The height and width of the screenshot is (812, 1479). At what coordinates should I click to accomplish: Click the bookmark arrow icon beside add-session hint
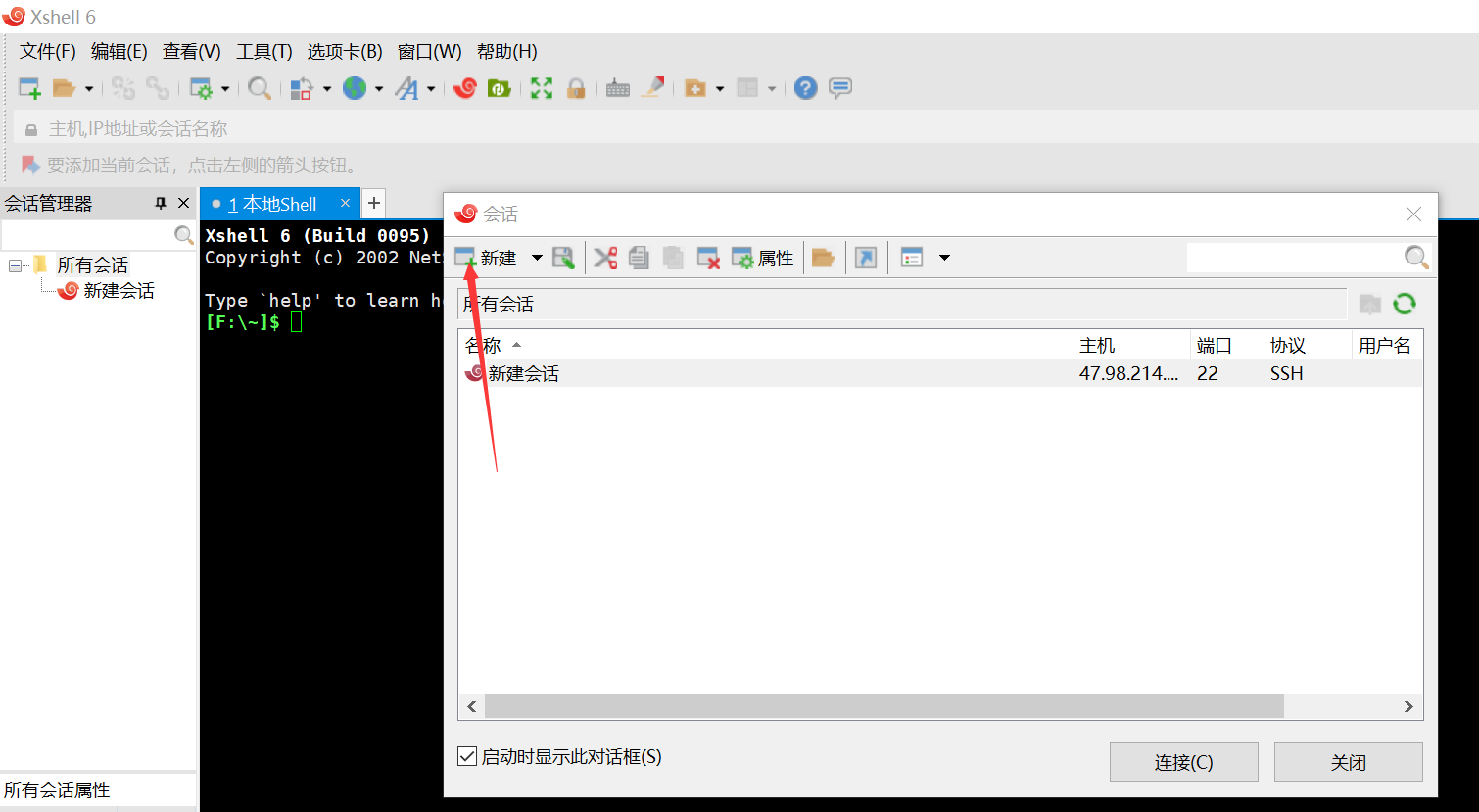30,165
